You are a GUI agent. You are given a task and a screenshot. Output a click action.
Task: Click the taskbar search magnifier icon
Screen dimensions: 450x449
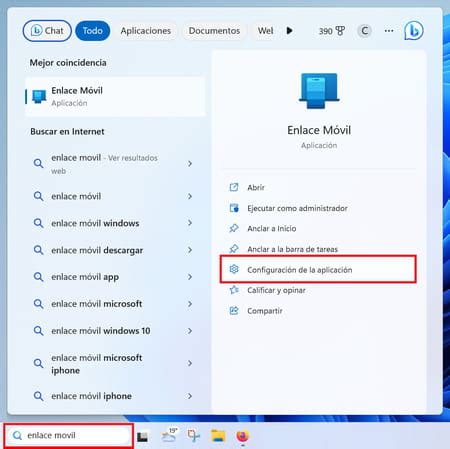click(17, 435)
